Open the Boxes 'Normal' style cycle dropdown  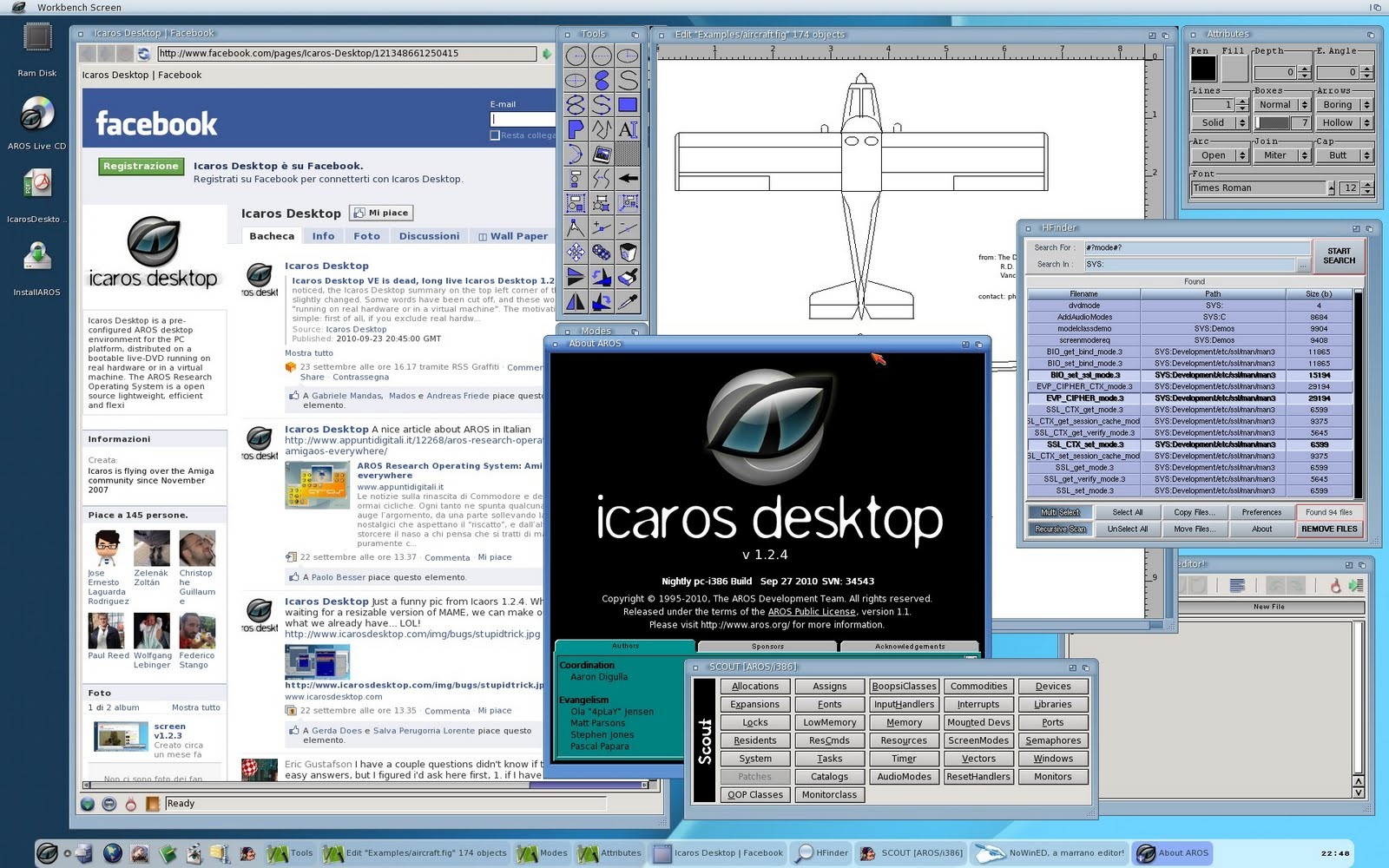tap(1281, 105)
